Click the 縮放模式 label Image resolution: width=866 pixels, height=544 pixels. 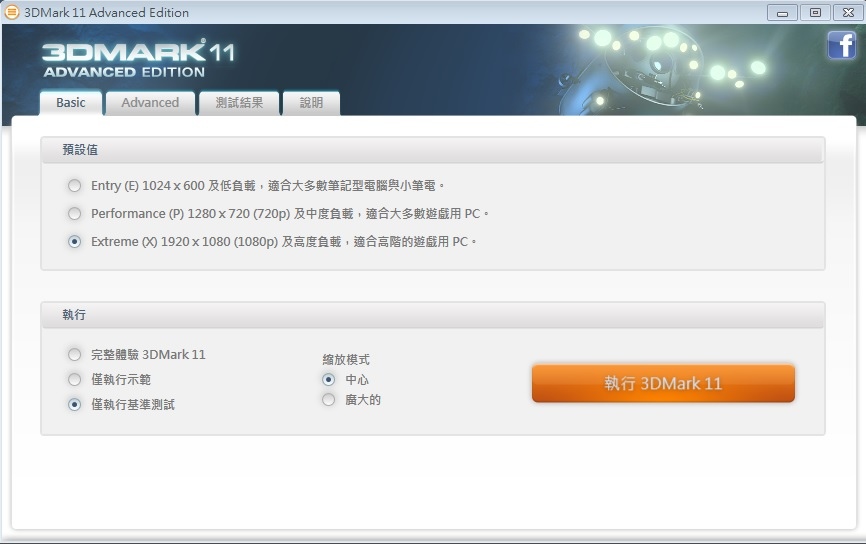[346, 360]
